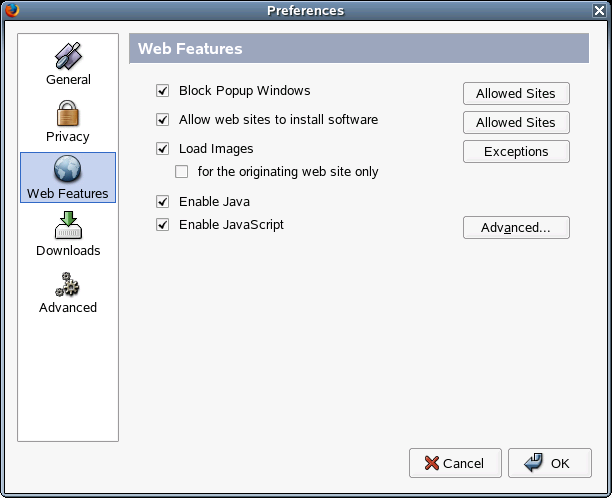This screenshot has width=612, height=498.
Task: Toggle the Block Popup Windows checkbox
Action: 163,91
